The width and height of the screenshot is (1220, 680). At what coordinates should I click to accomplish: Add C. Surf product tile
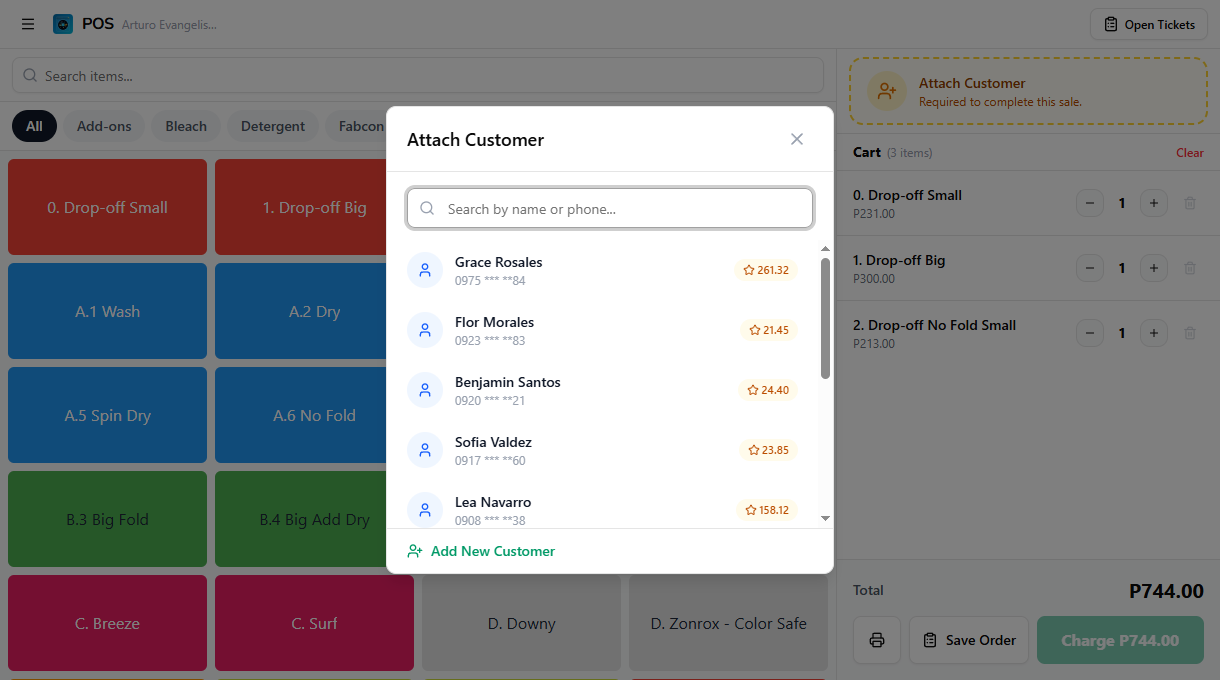click(x=314, y=623)
